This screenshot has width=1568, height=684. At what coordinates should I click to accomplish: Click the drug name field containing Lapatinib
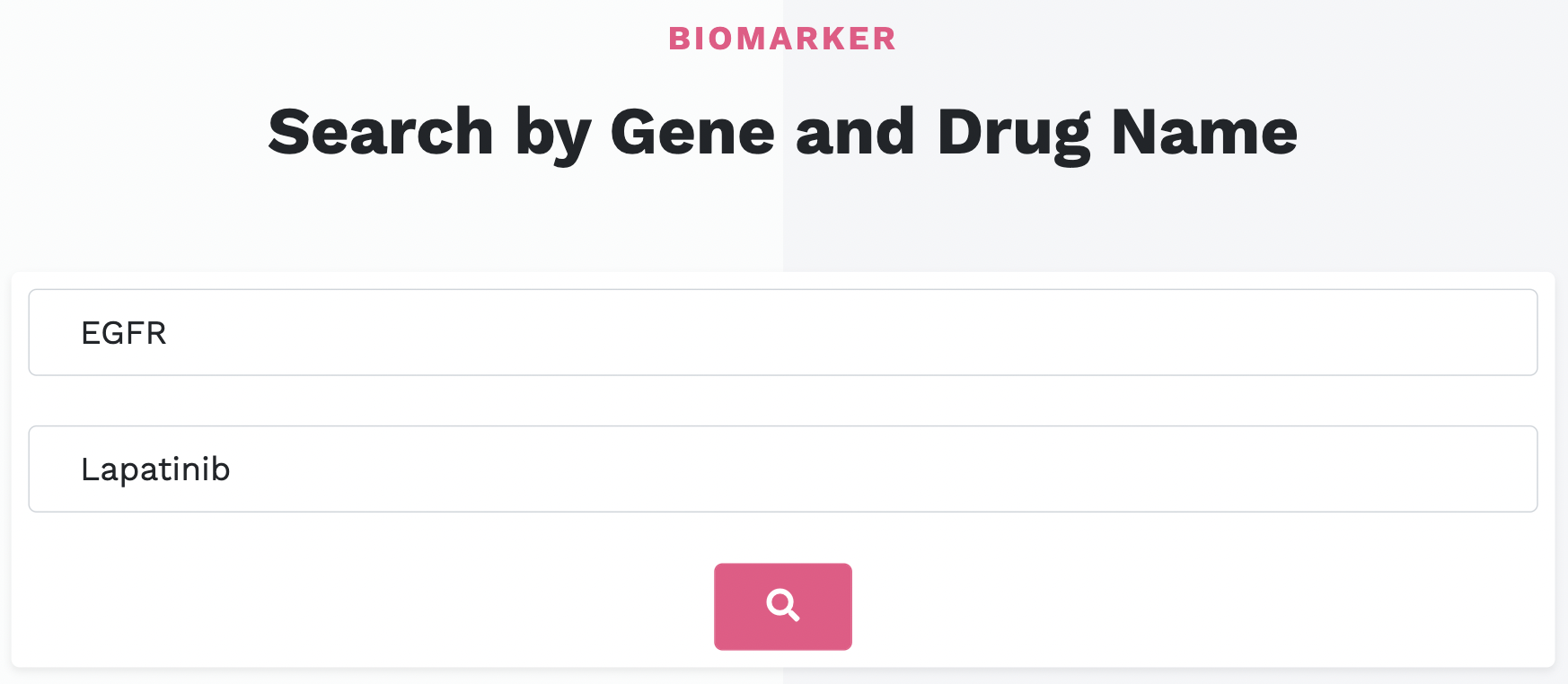[x=781, y=469]
